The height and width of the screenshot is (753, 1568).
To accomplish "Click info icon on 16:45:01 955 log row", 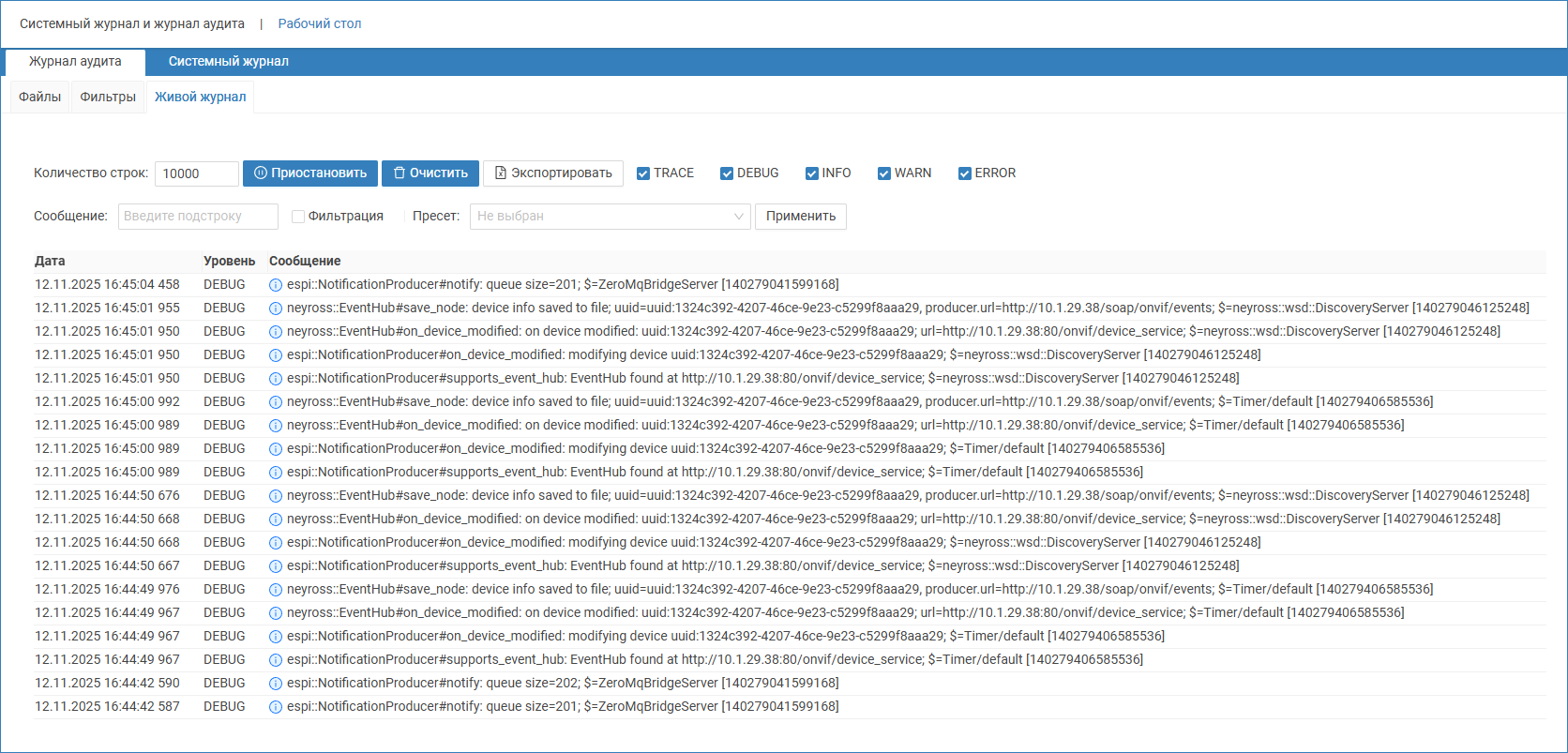I will pos(276,309).
